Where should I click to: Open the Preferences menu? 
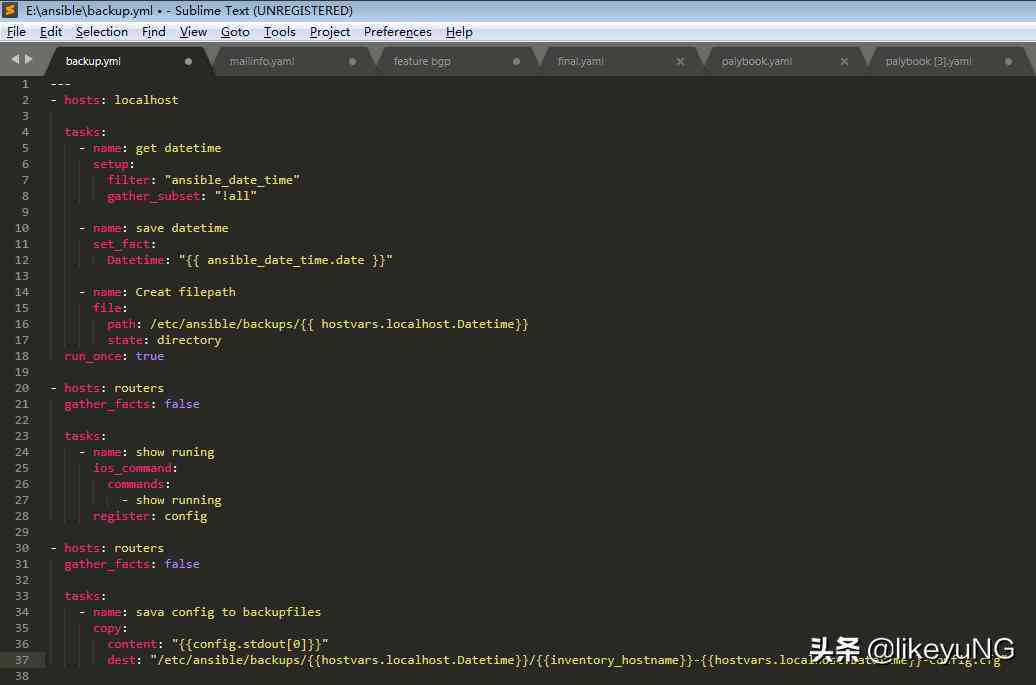398,32
